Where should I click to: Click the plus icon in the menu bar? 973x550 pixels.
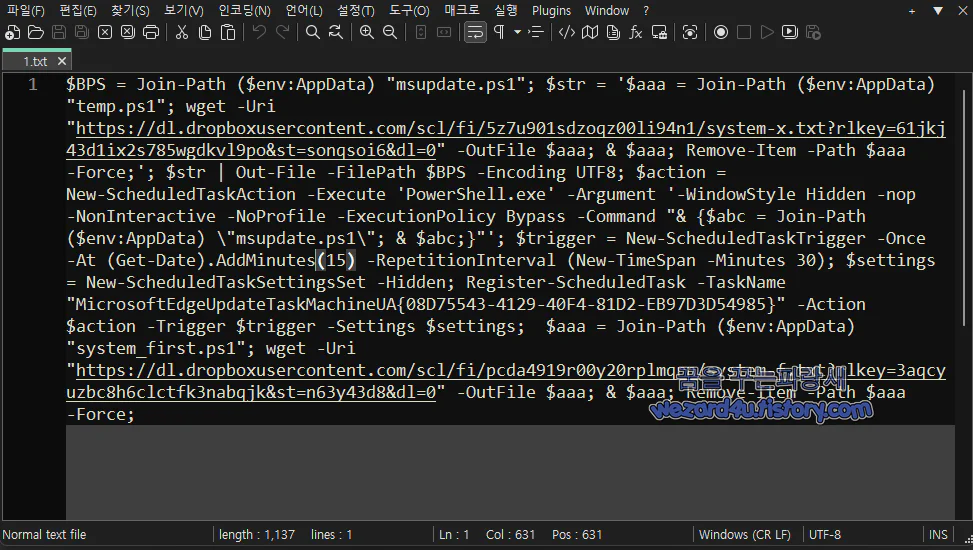tap(912, 11)
